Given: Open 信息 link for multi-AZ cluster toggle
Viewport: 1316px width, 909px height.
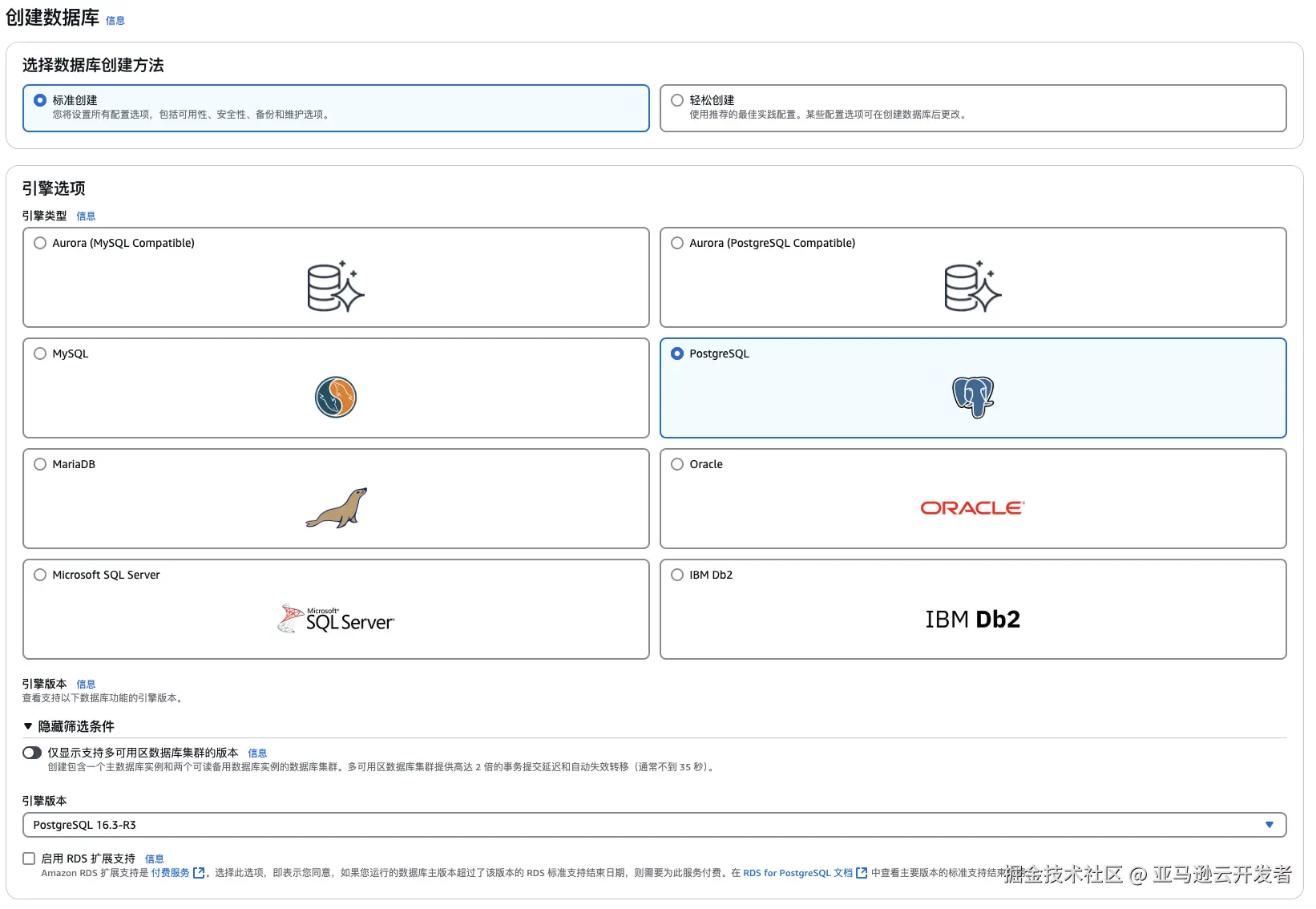Looking at the screenshot, I should [x=257, y=753].
